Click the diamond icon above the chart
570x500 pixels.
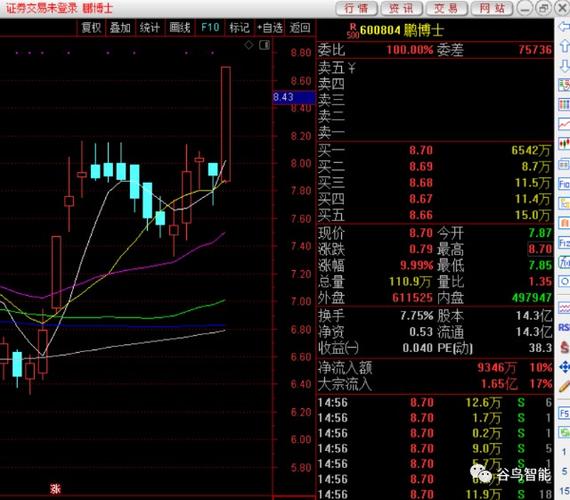[249, 45]
